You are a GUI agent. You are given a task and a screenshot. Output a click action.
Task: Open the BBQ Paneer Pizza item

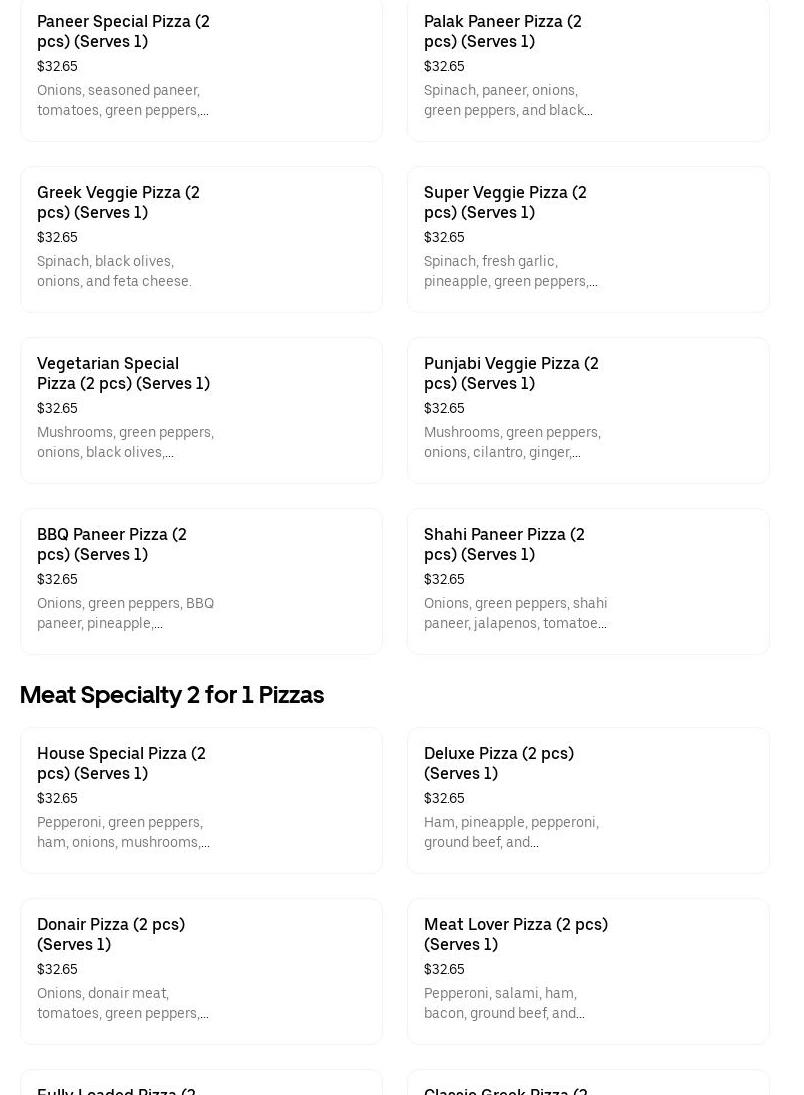tap(201, 581)
